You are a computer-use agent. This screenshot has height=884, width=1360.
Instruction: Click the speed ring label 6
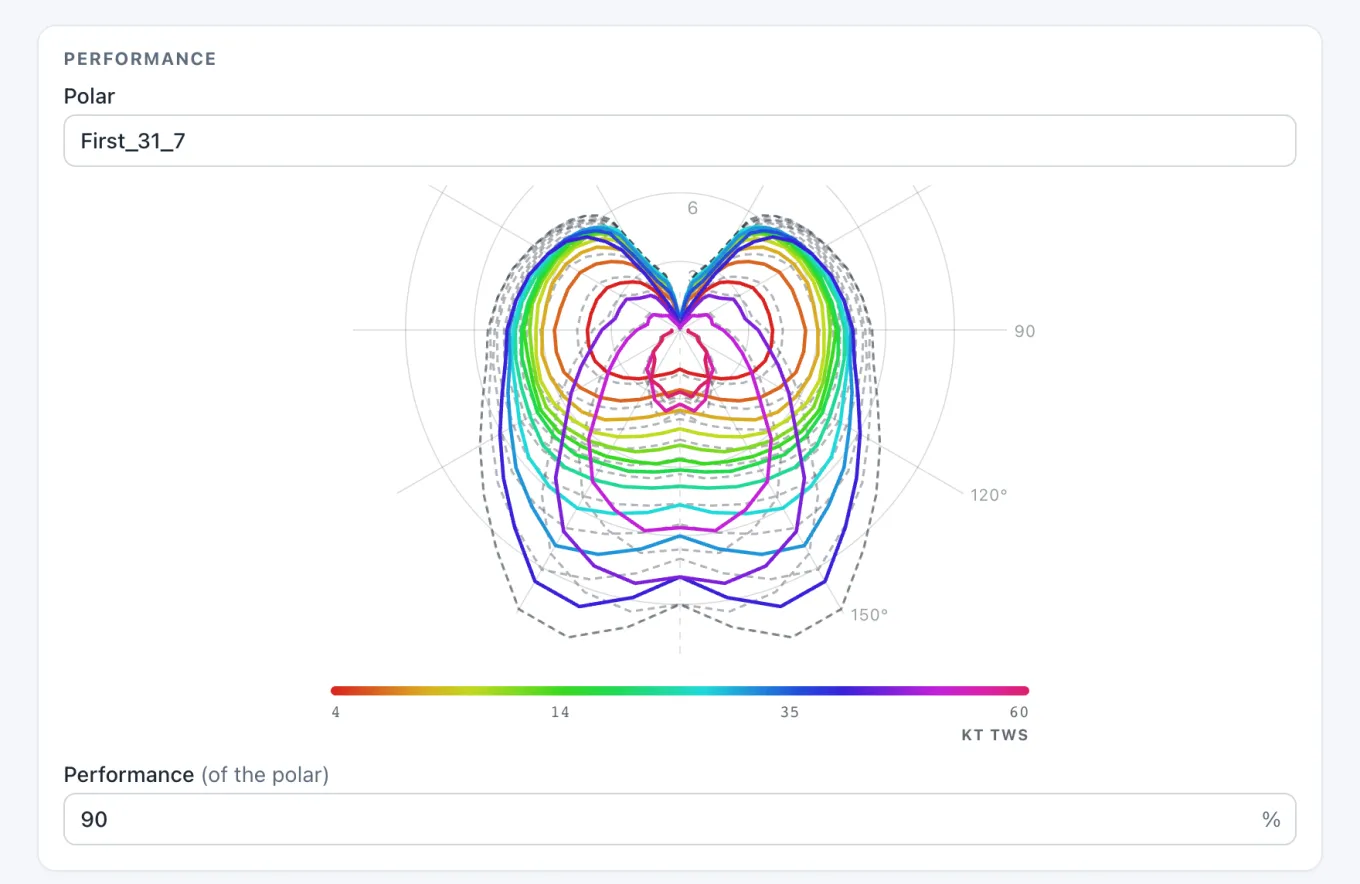[x=692, y=207]
